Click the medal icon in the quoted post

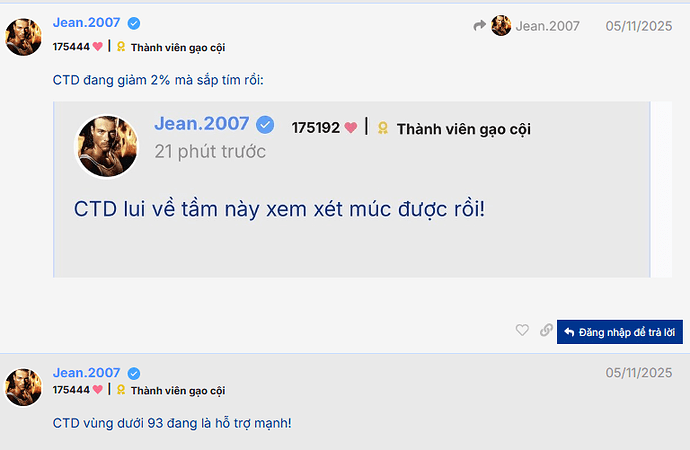[x=383, y=128]
